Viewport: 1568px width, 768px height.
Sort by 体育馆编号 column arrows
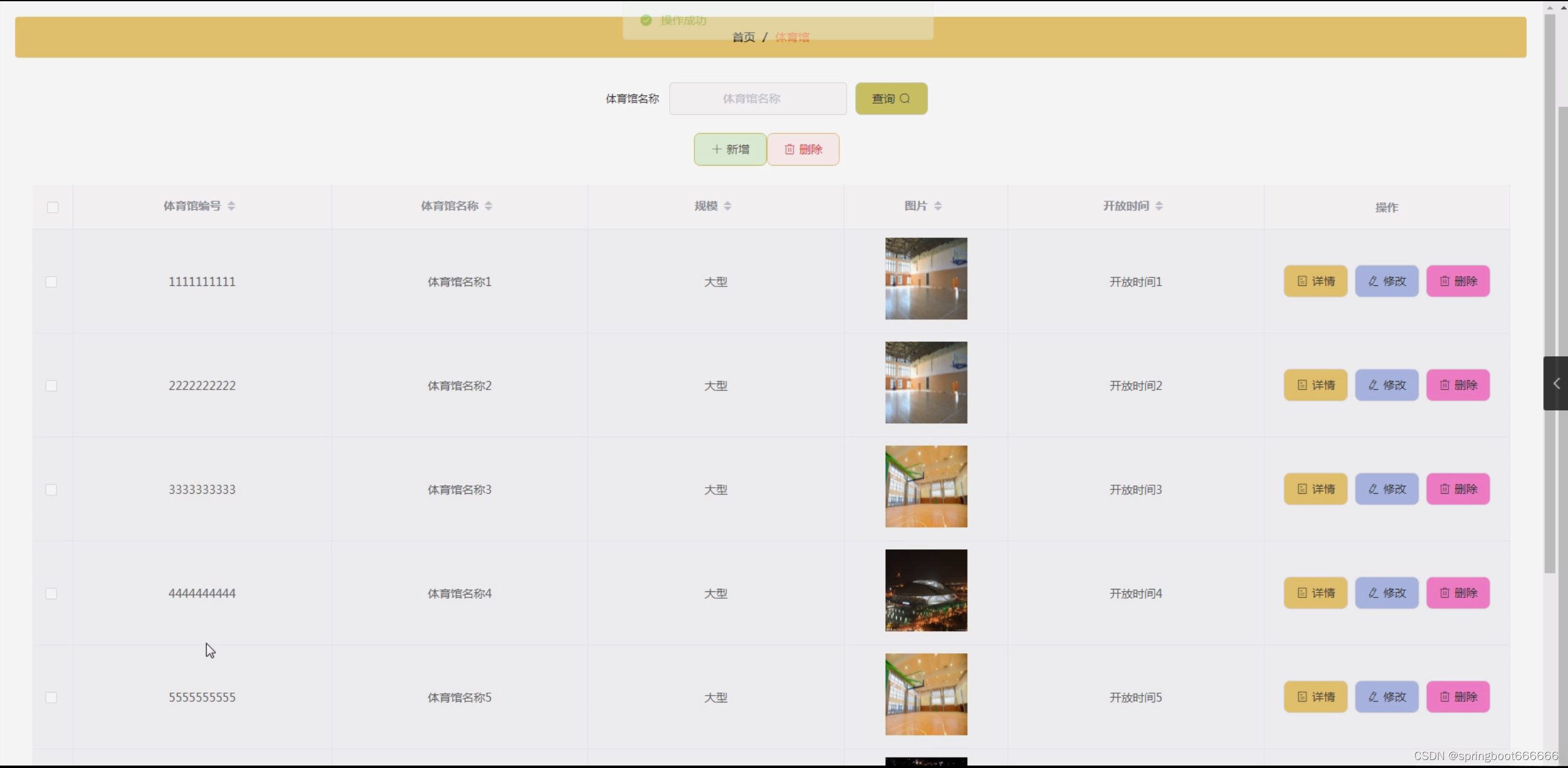231,206
